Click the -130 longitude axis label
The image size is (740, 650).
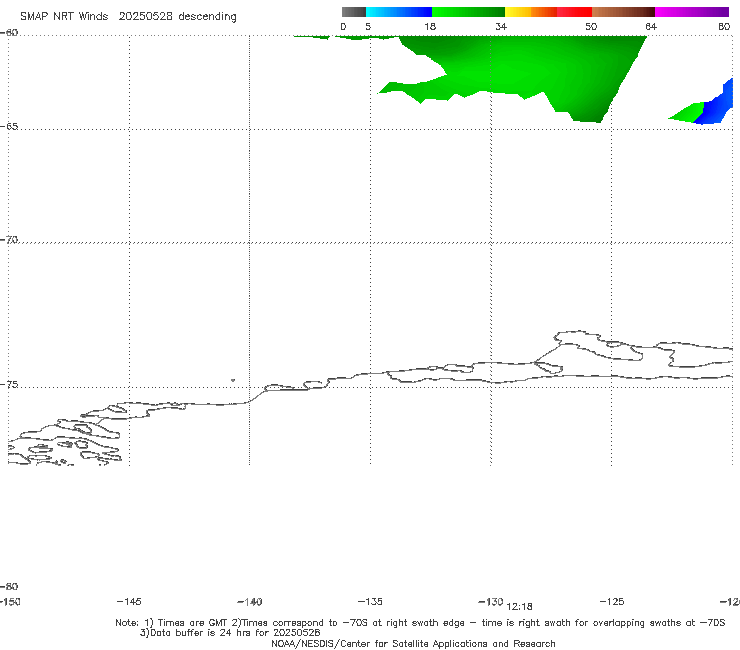(491, 602)
